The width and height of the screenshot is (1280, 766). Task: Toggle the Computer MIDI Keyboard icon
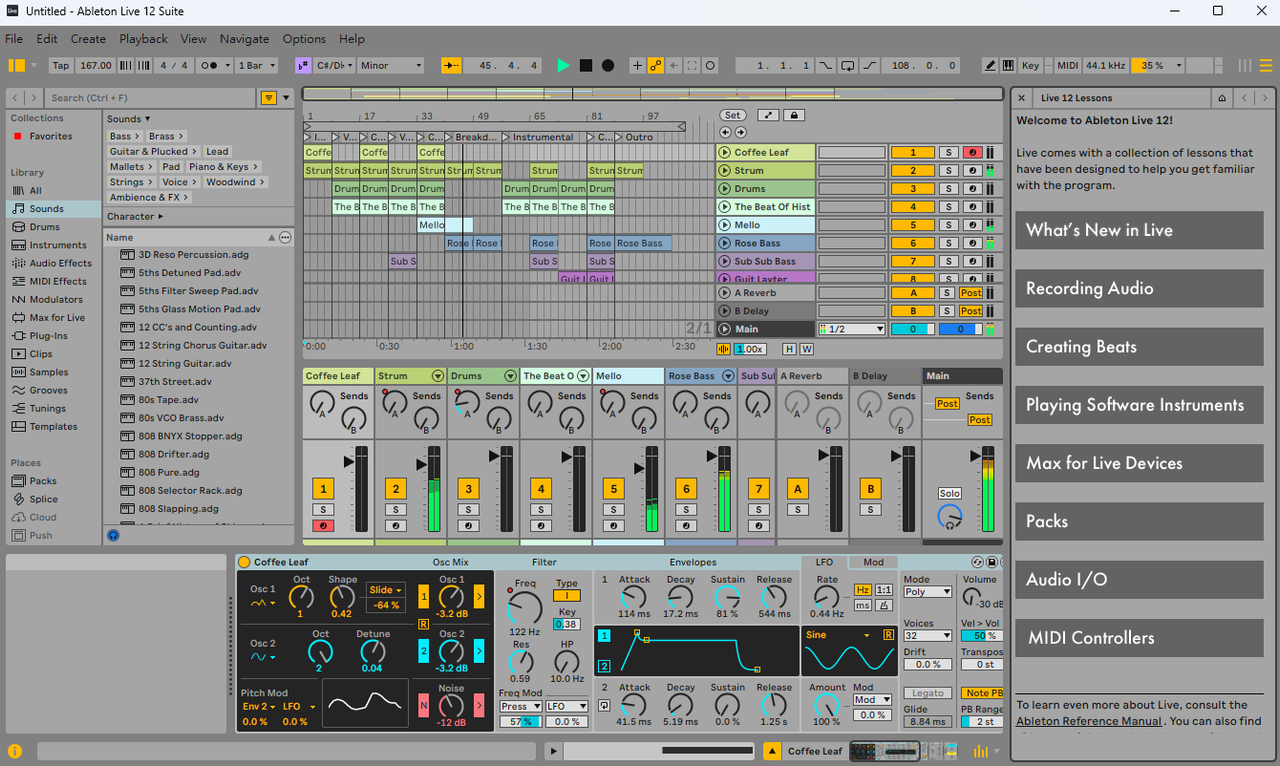click(1008, 66)
